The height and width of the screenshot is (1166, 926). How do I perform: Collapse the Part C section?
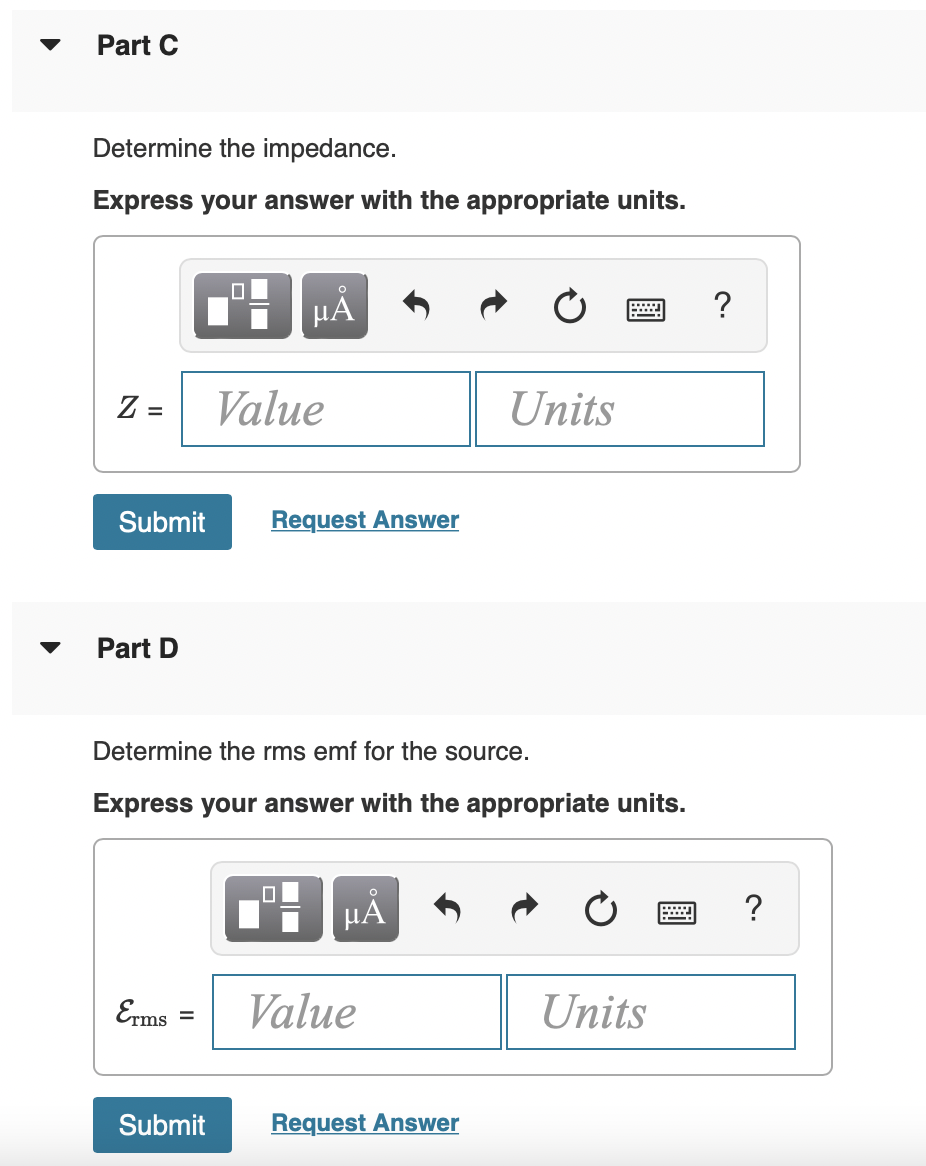pos(50,45)
